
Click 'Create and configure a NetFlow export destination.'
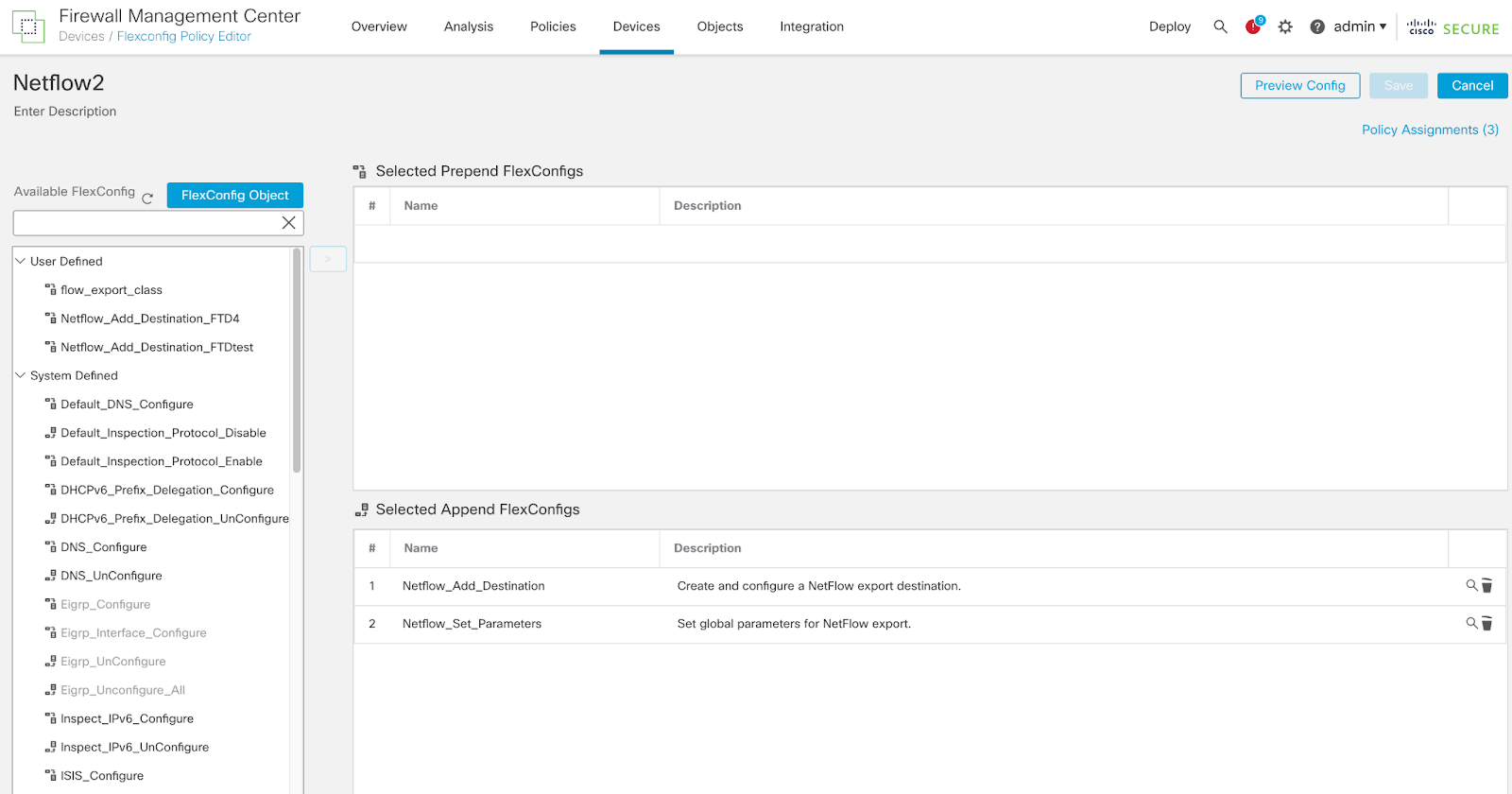click(819, 586)
